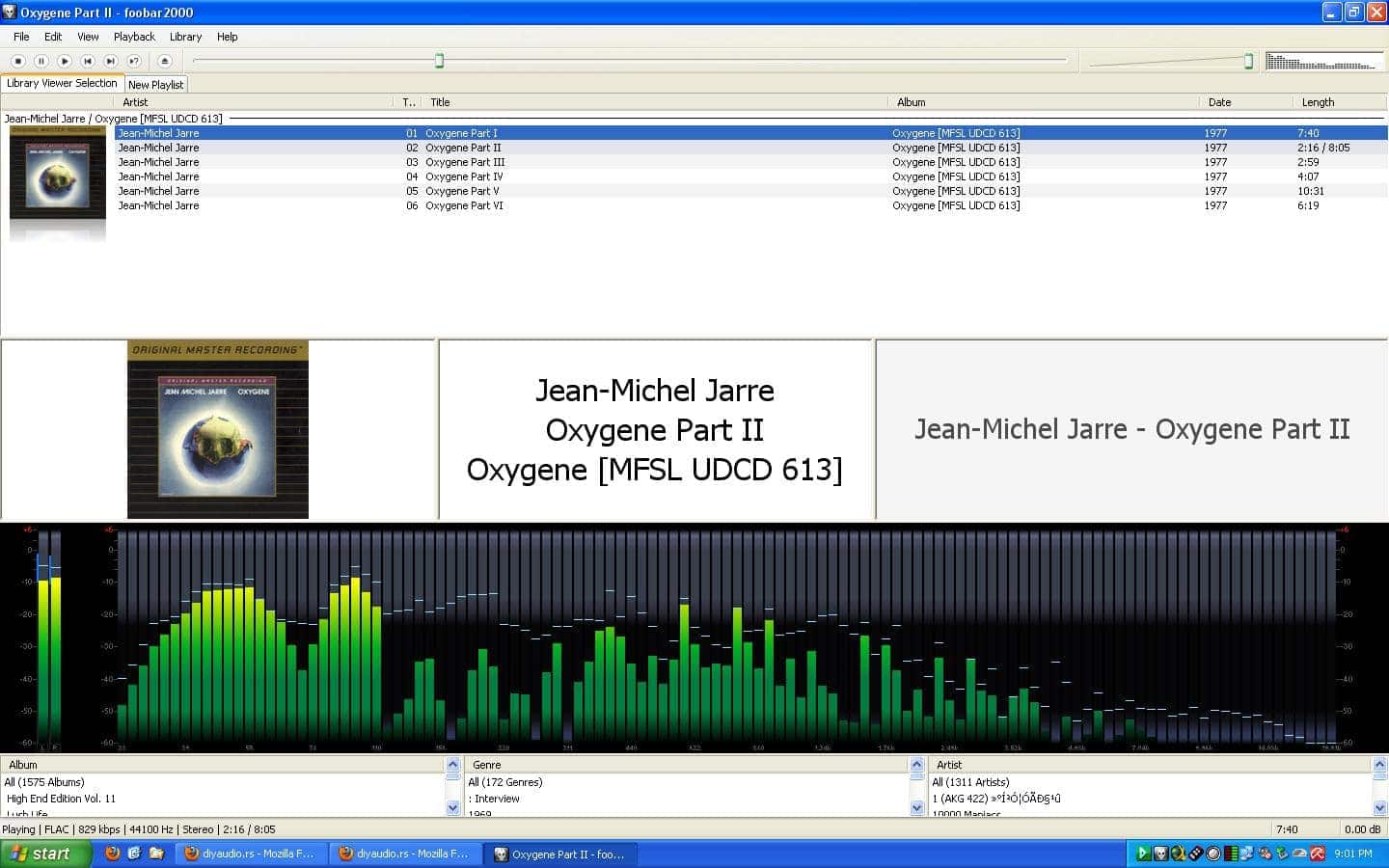Stop playback with the Stop button

[x=18, y=61]
